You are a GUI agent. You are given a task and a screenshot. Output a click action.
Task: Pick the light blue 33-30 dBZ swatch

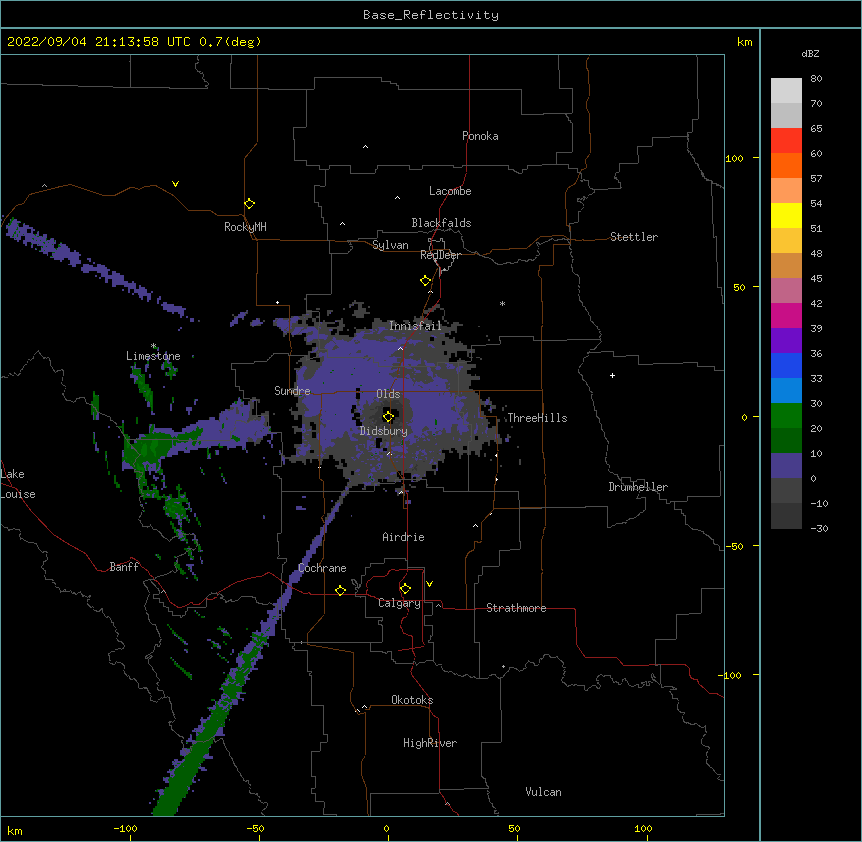[x=786, y=390]
